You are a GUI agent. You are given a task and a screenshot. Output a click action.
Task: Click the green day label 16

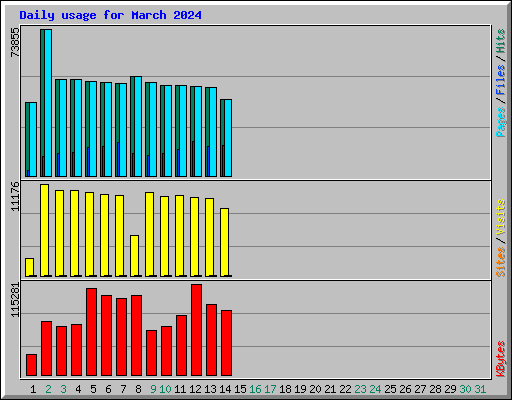(255, 389)
